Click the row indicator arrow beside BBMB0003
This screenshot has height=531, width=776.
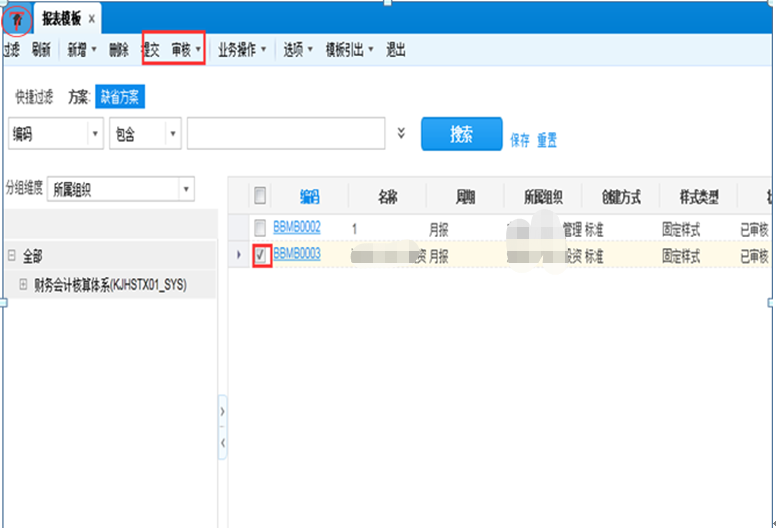point(239,256)
